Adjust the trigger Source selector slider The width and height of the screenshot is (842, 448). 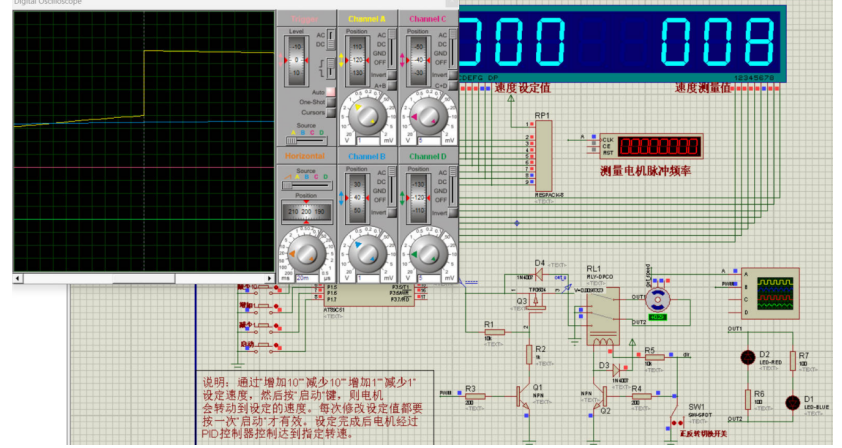click(306, 140)
